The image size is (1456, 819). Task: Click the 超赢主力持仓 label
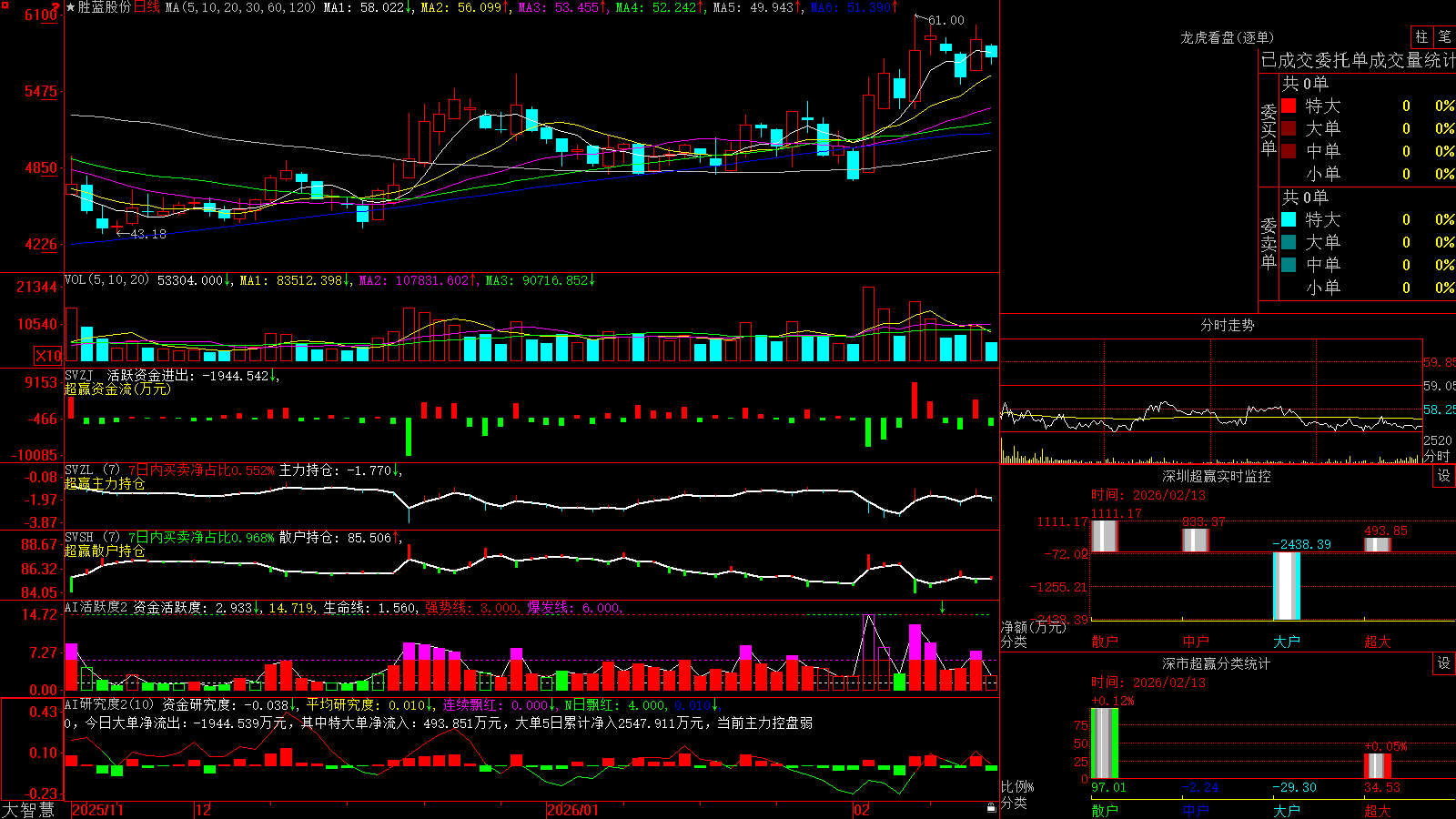pos(105,483)
